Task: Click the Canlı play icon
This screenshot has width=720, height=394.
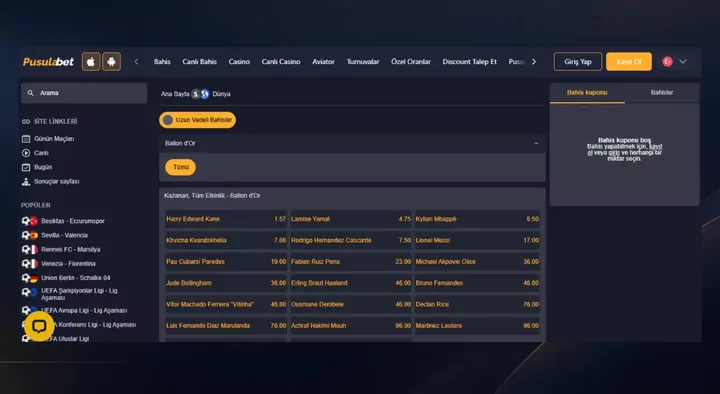Action: click(x=26, y=153)
